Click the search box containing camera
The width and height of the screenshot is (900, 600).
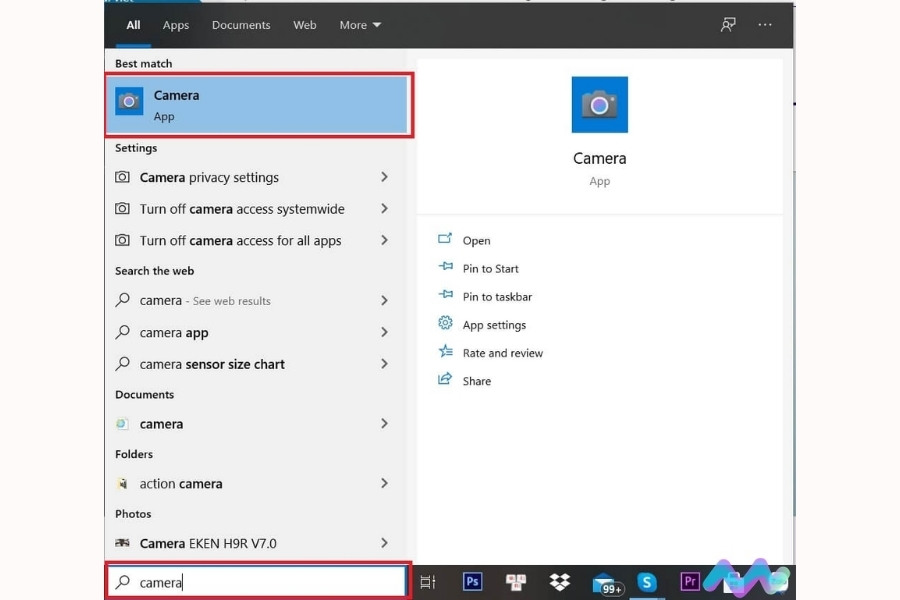tap(260, 582)
